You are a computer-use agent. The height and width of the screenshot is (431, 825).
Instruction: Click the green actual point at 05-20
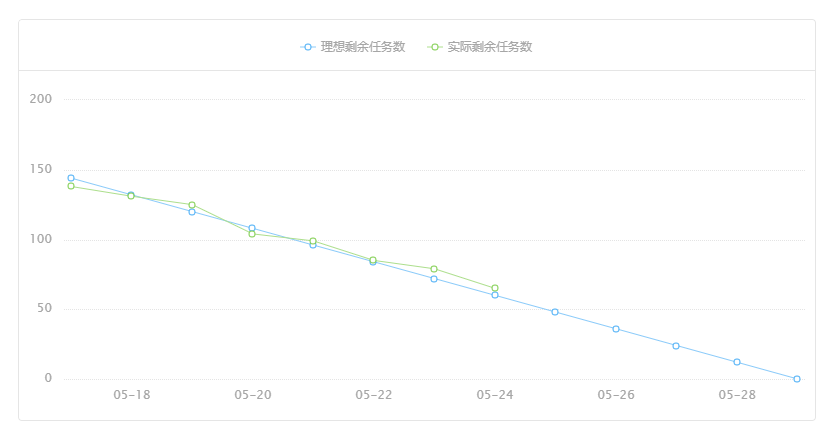pyautogui.click(x=252, y=234)
